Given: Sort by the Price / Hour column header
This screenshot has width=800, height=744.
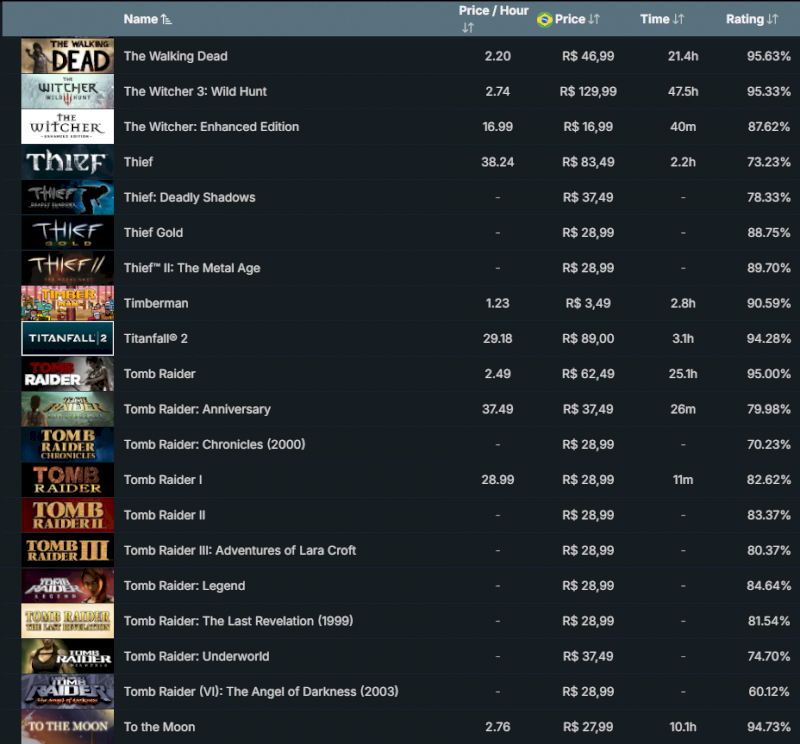Looking at the screenshot, I should coord(493,18).
